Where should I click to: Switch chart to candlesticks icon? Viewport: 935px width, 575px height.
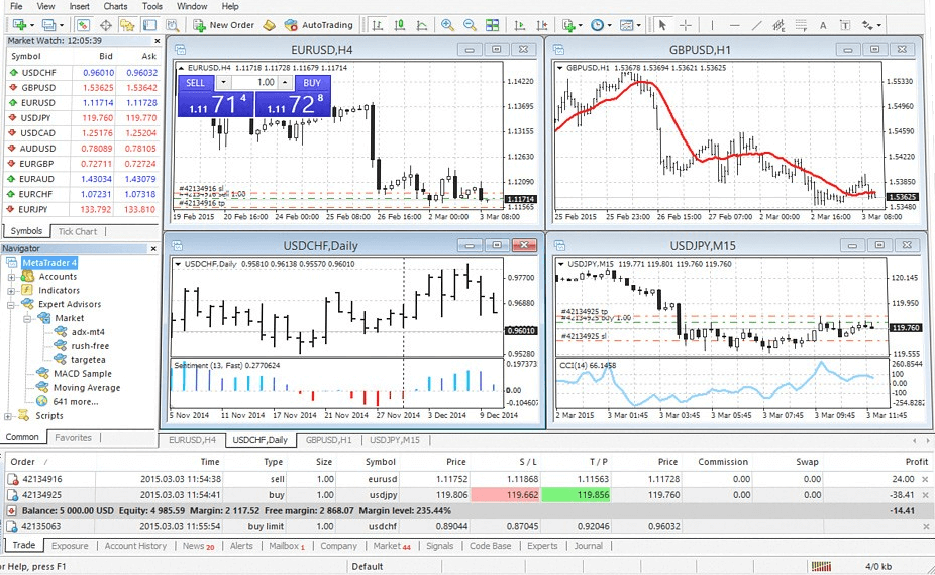coord(400,25)
